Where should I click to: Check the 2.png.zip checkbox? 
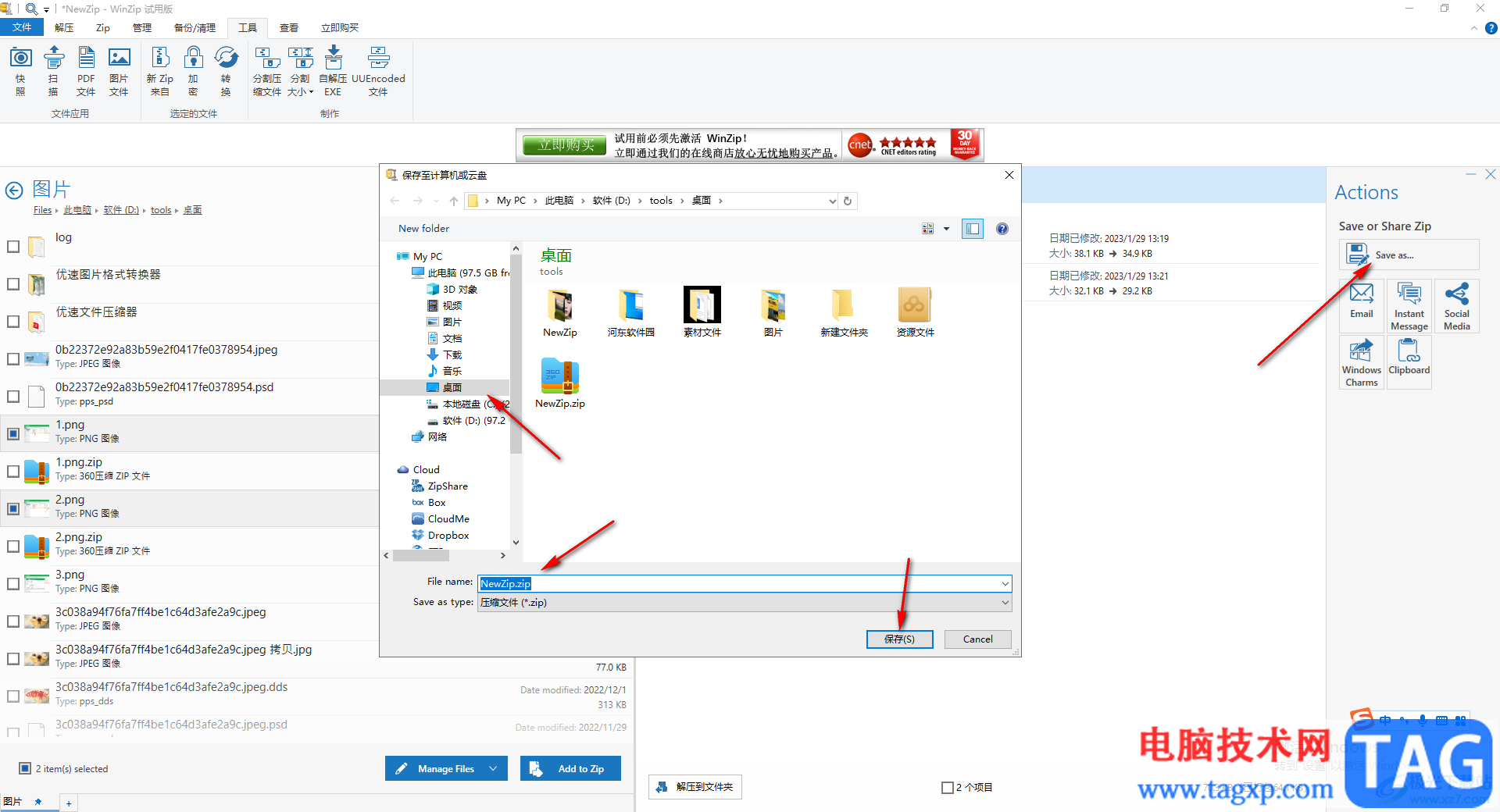(13, 547)
